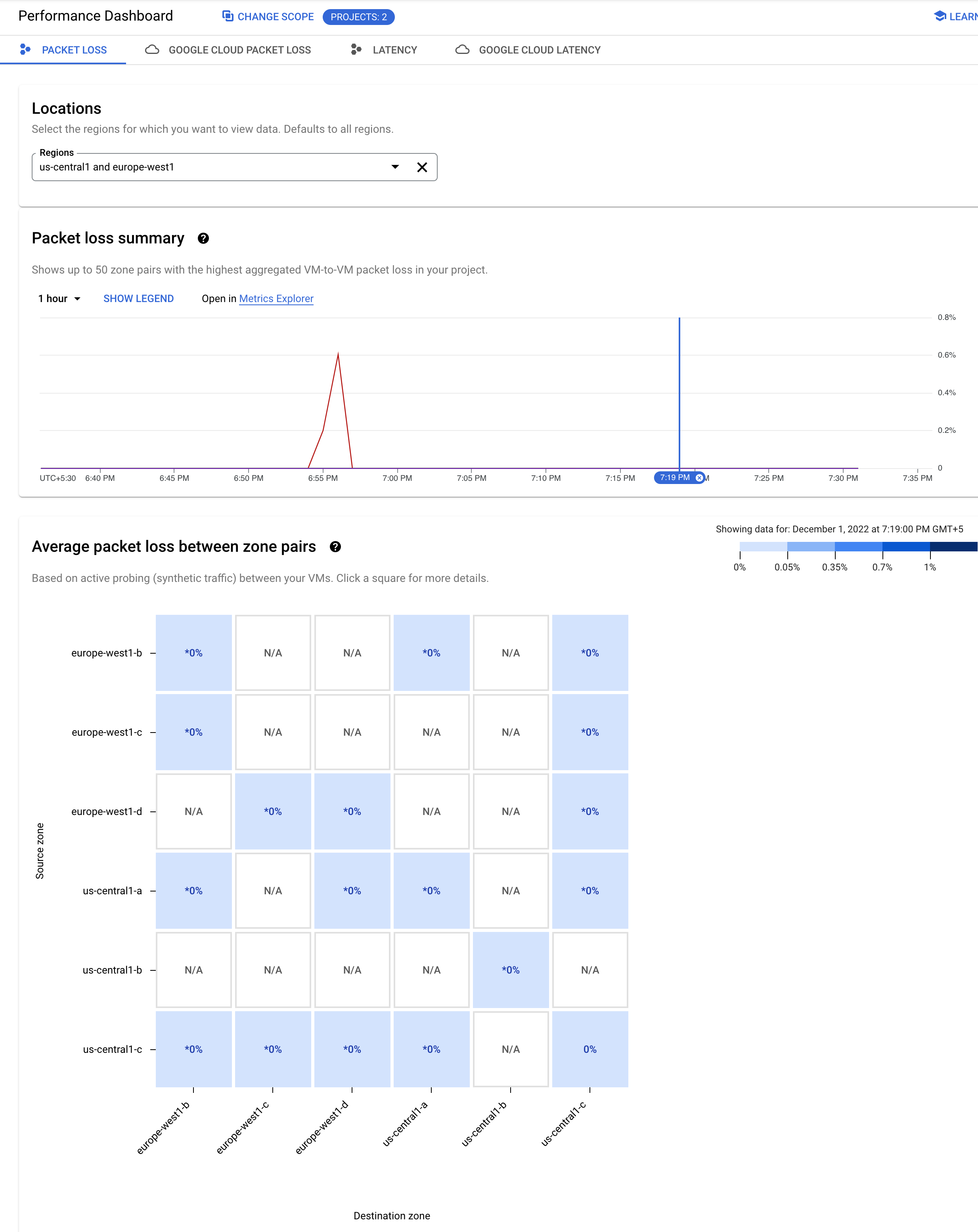Clear the selected regions with X
The image size is (978, 1232).
(x=422, y=167)
